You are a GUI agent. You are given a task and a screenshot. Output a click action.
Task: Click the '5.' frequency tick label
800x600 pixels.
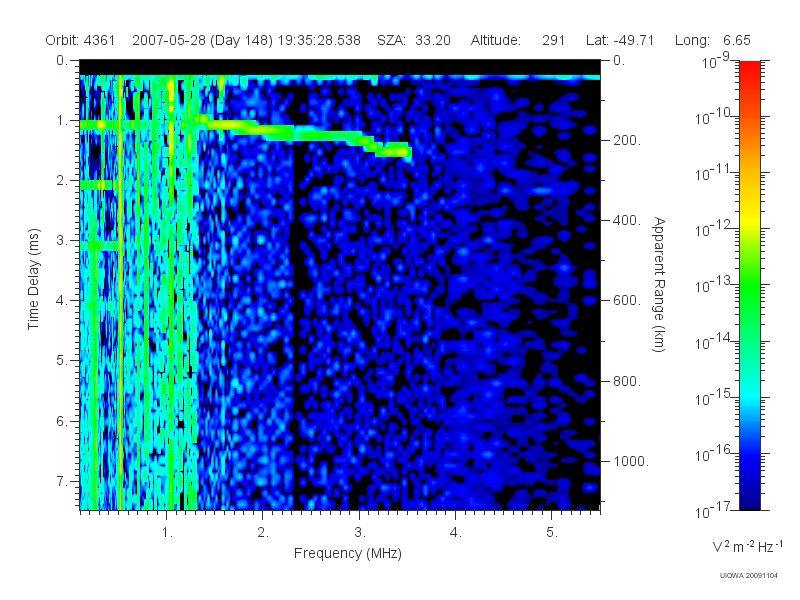click(552, 533)
